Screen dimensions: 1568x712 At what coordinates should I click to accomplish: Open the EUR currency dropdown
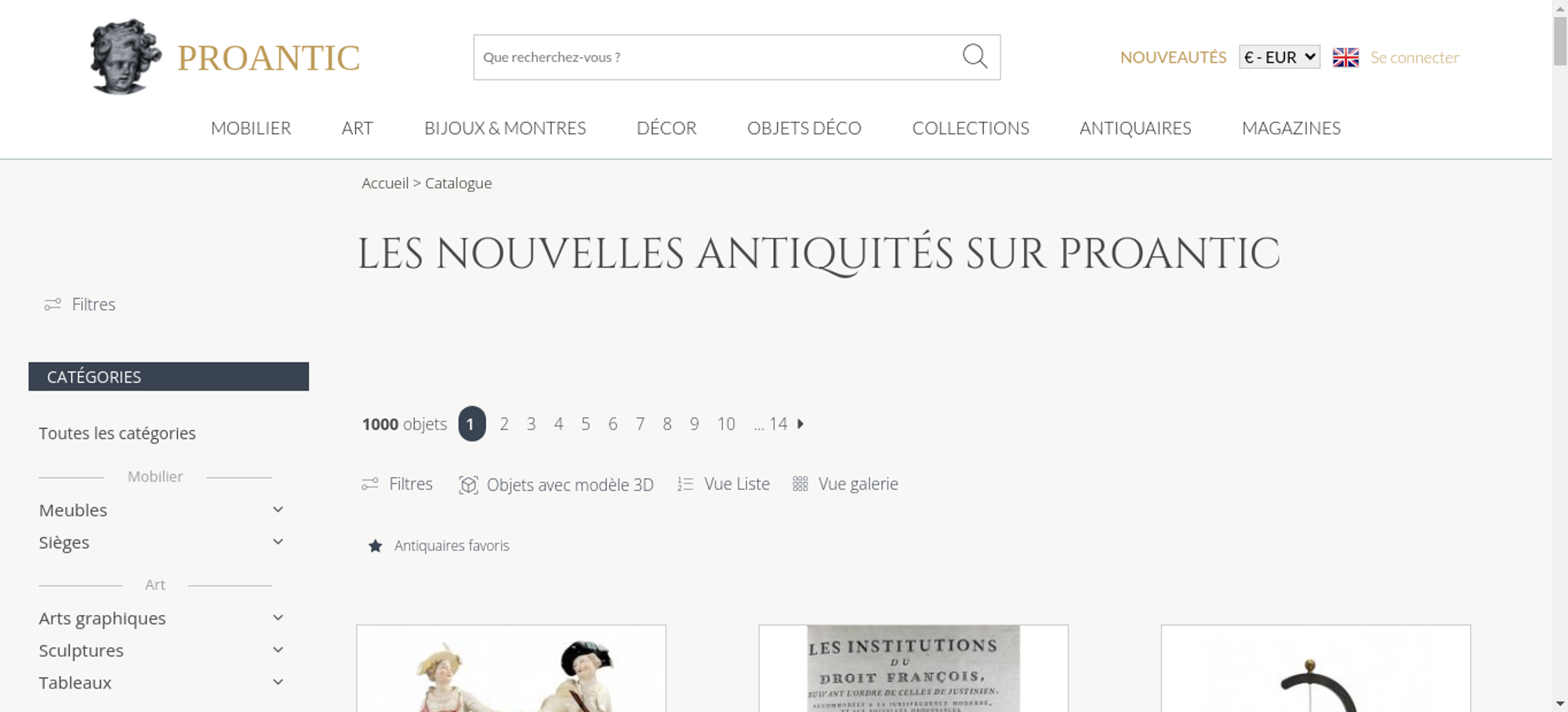(1279, 57)
